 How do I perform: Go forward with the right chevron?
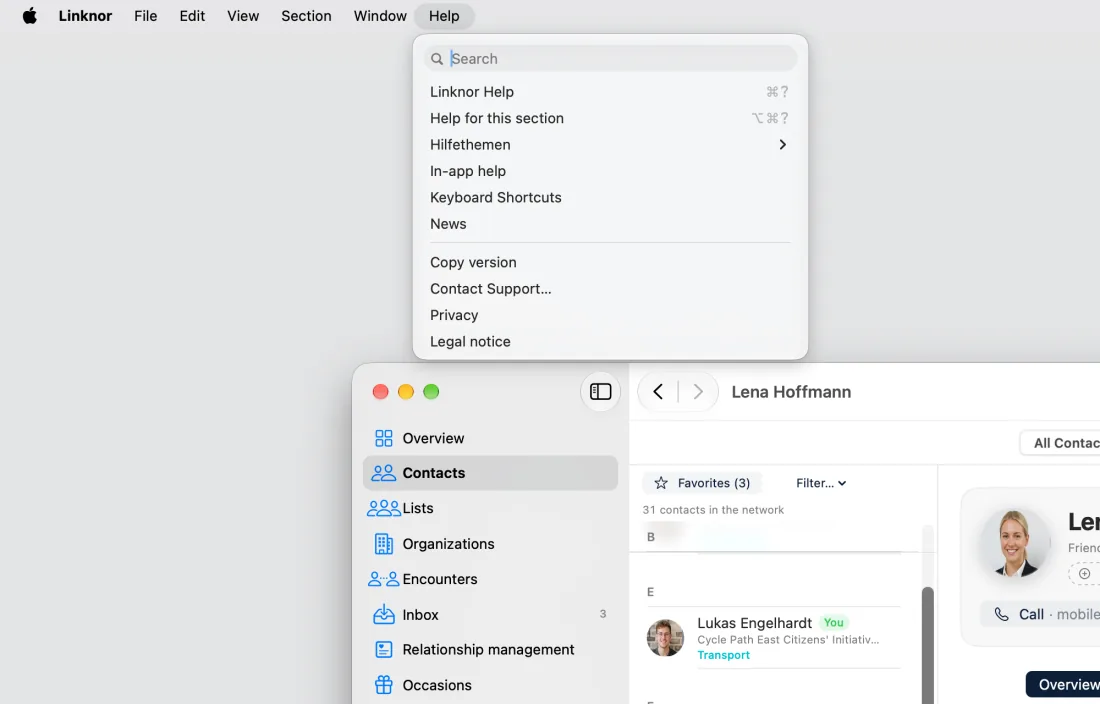coord(698,392)
